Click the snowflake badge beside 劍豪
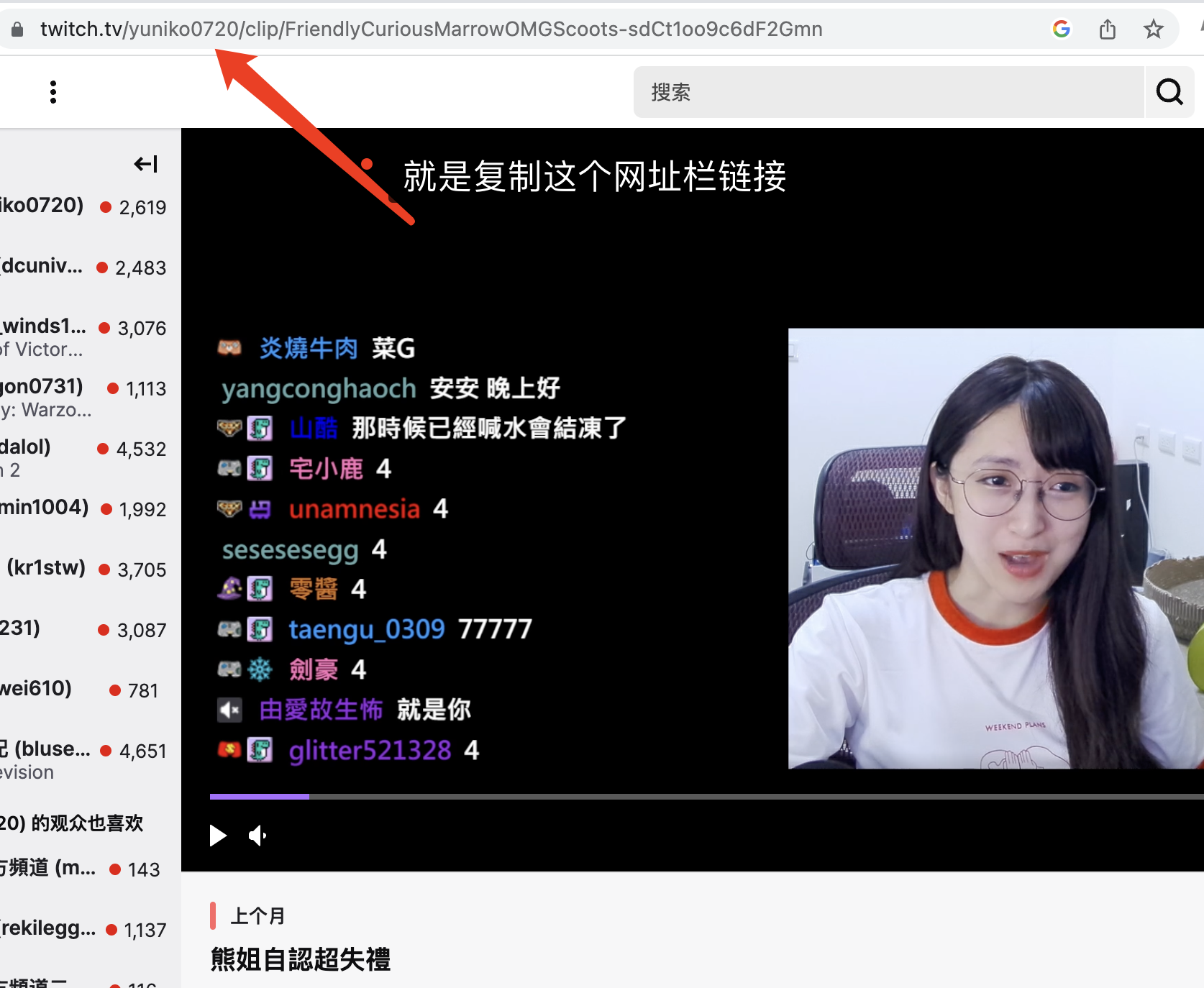This screenshot has width=1204, height=988. pos(260,669)
